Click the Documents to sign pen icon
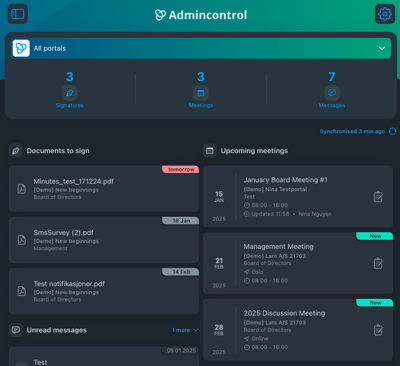The image size is (400, 366). 16,151
